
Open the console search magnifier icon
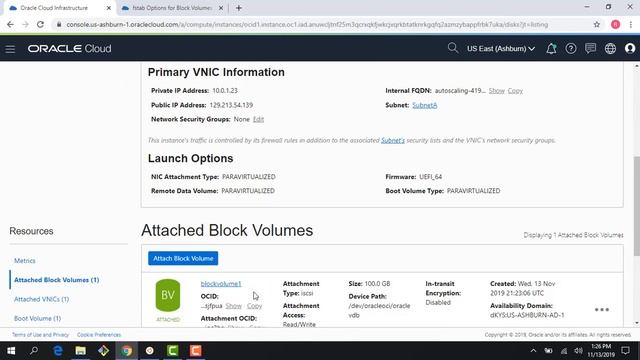point(452,48)
